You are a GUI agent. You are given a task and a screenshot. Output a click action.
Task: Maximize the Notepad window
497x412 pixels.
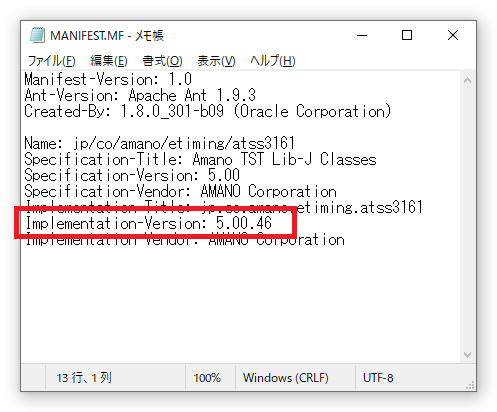tap(407, 35)
